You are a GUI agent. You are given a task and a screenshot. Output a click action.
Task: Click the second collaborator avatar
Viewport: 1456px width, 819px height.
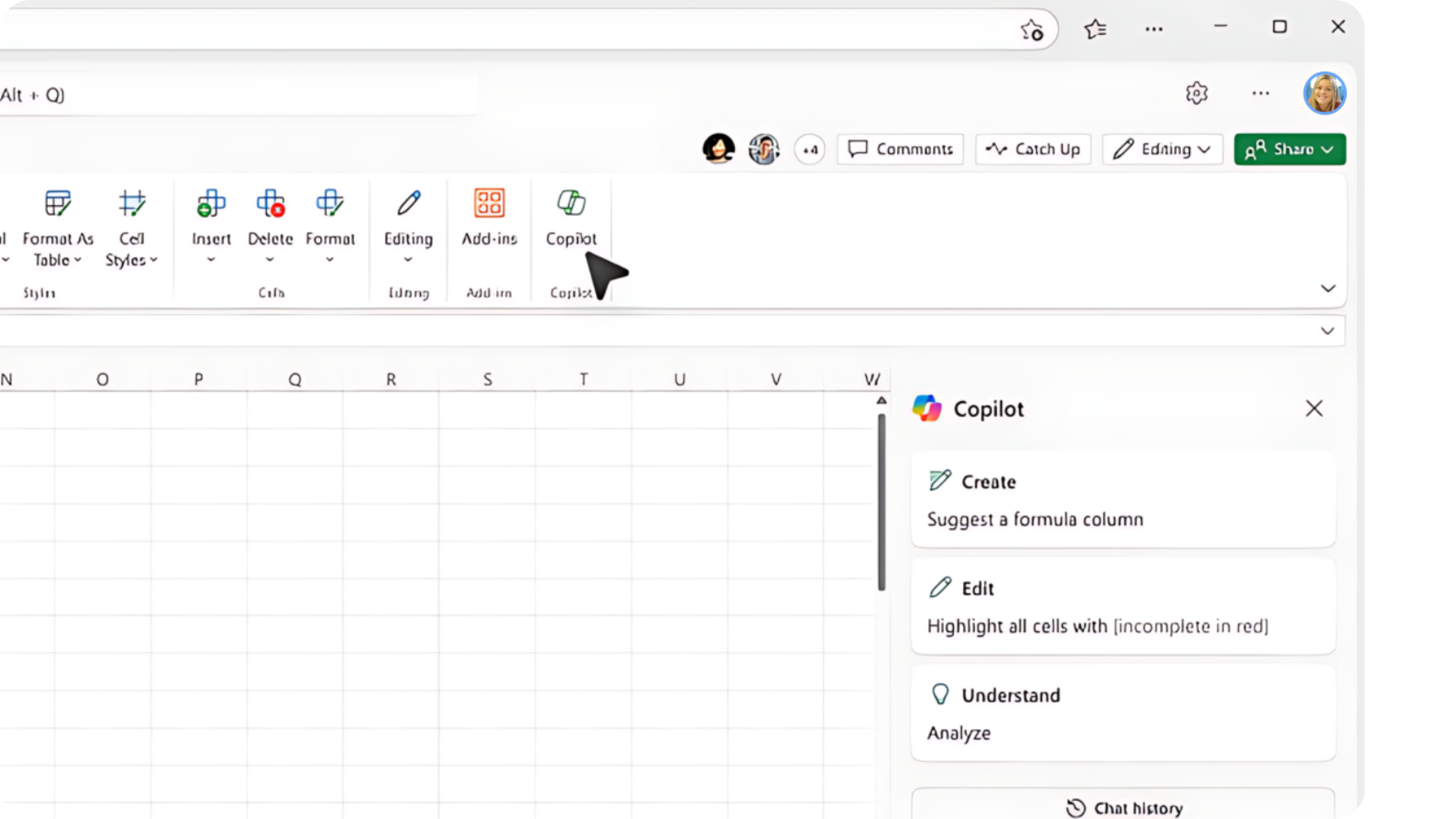(x=764, y=149)
